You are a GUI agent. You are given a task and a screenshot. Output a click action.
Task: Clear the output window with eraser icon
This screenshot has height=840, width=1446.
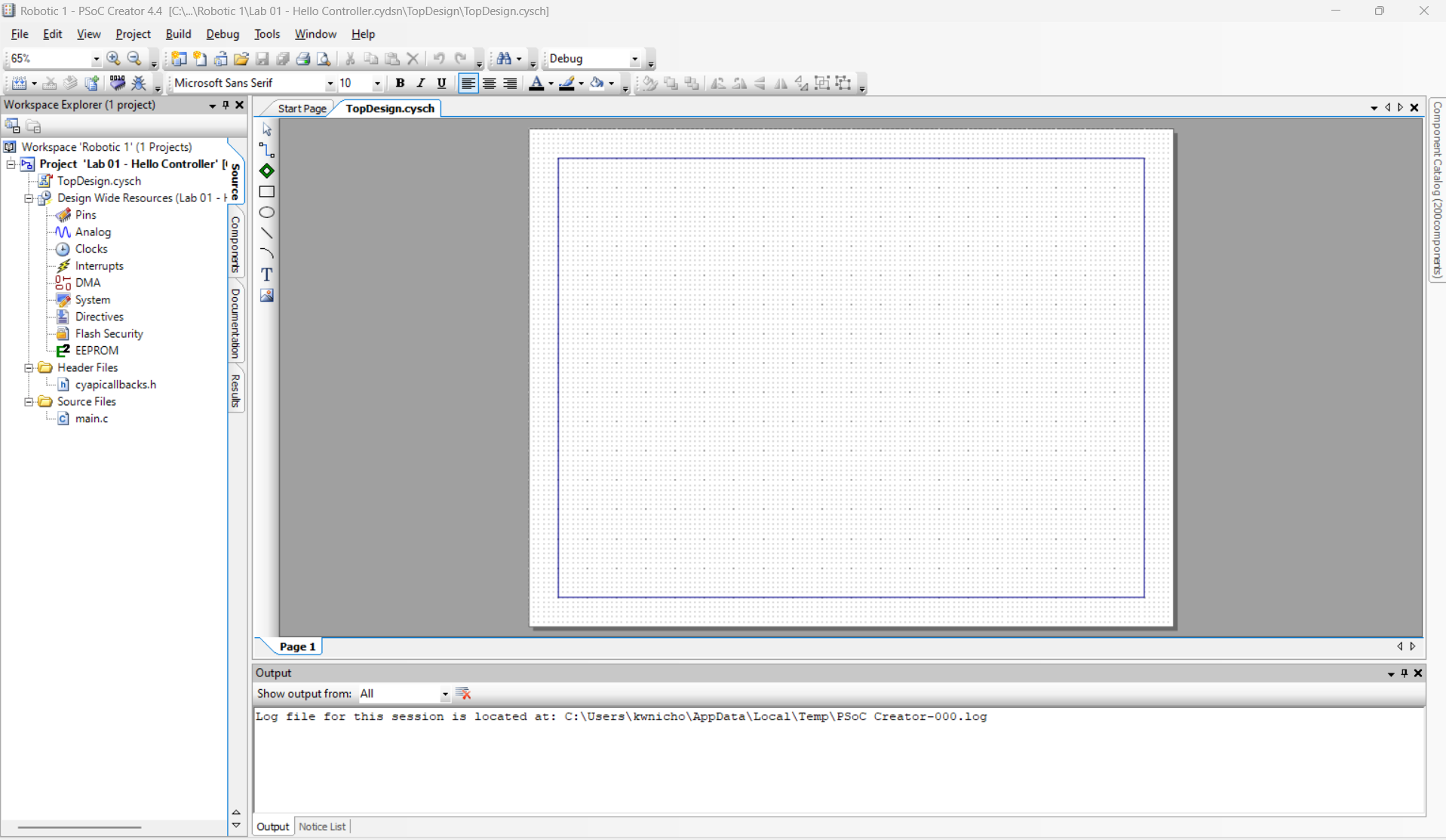pos(463,694)
